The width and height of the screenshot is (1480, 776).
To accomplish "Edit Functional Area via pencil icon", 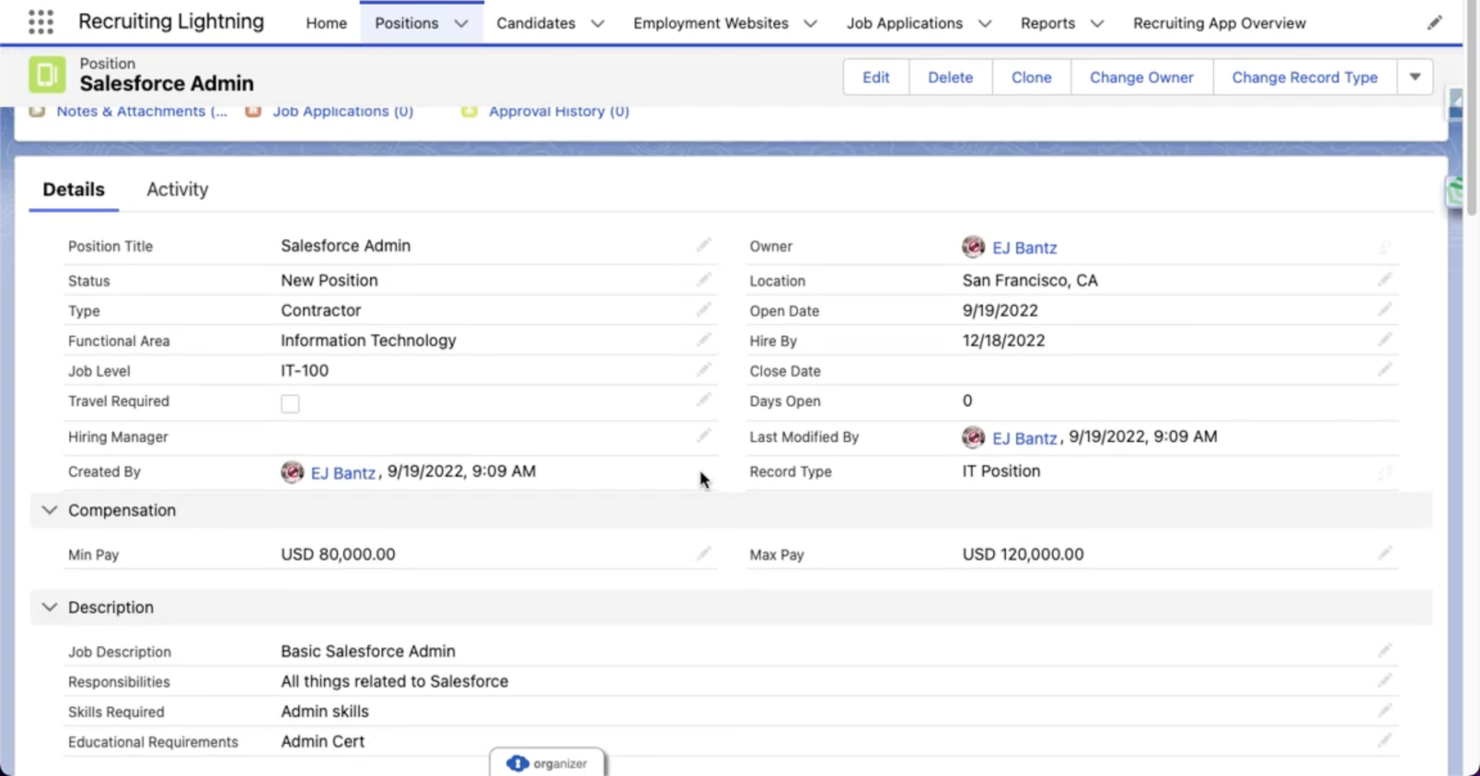I will (704, 339).
